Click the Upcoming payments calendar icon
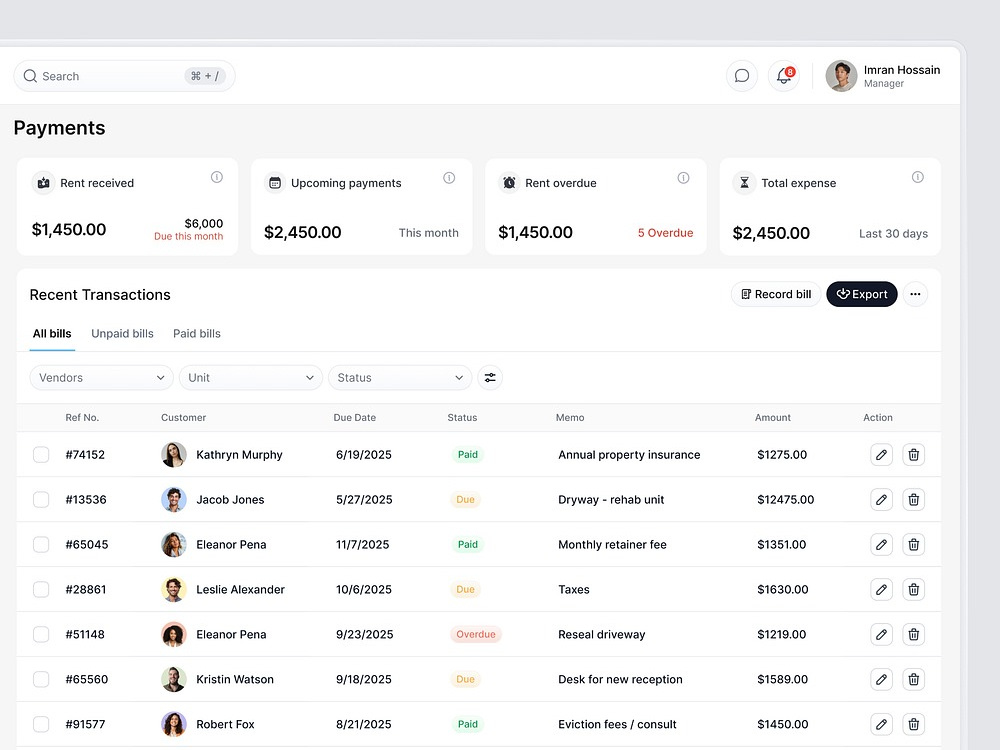1000x750 pixels. click(x=275, y=183)
